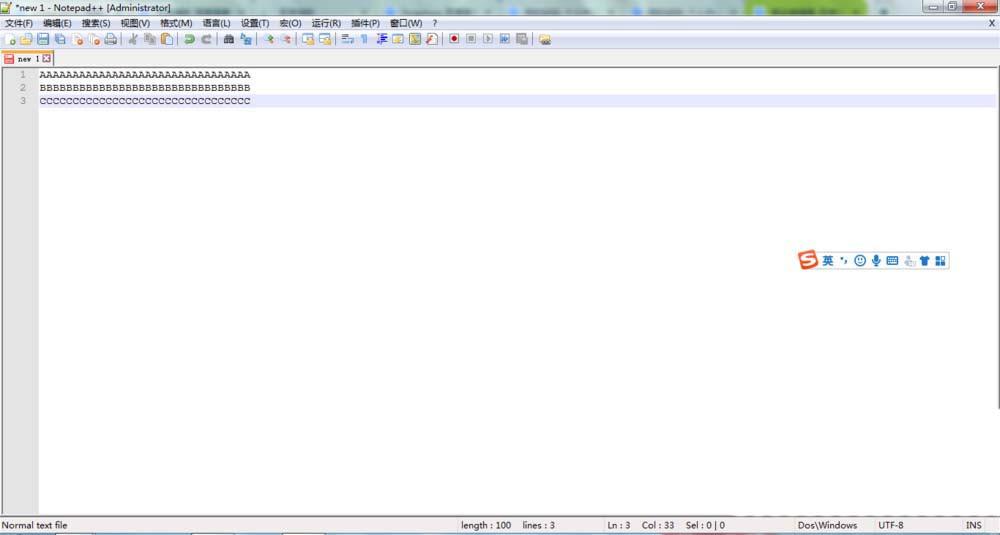
Task: Undo the last edit with green arrow
Action: point(189,39)
